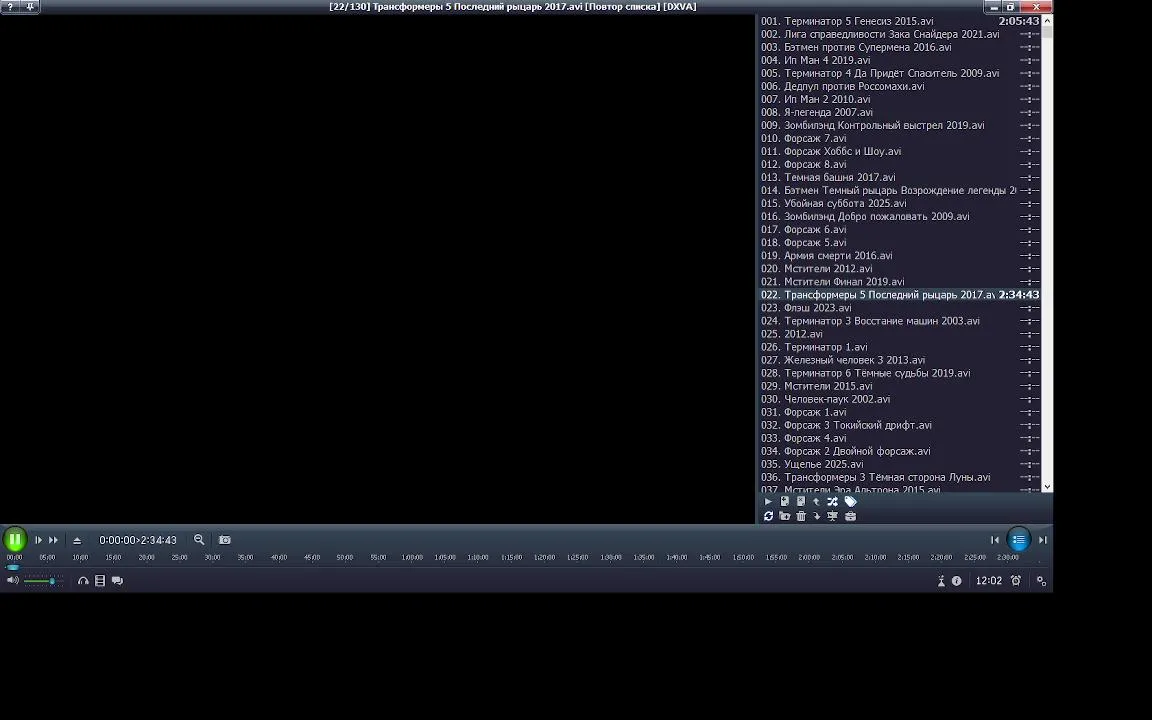Select Железный человек 3 2013.avi
This screenshot has height=720, width=1152.
[900, 360]
